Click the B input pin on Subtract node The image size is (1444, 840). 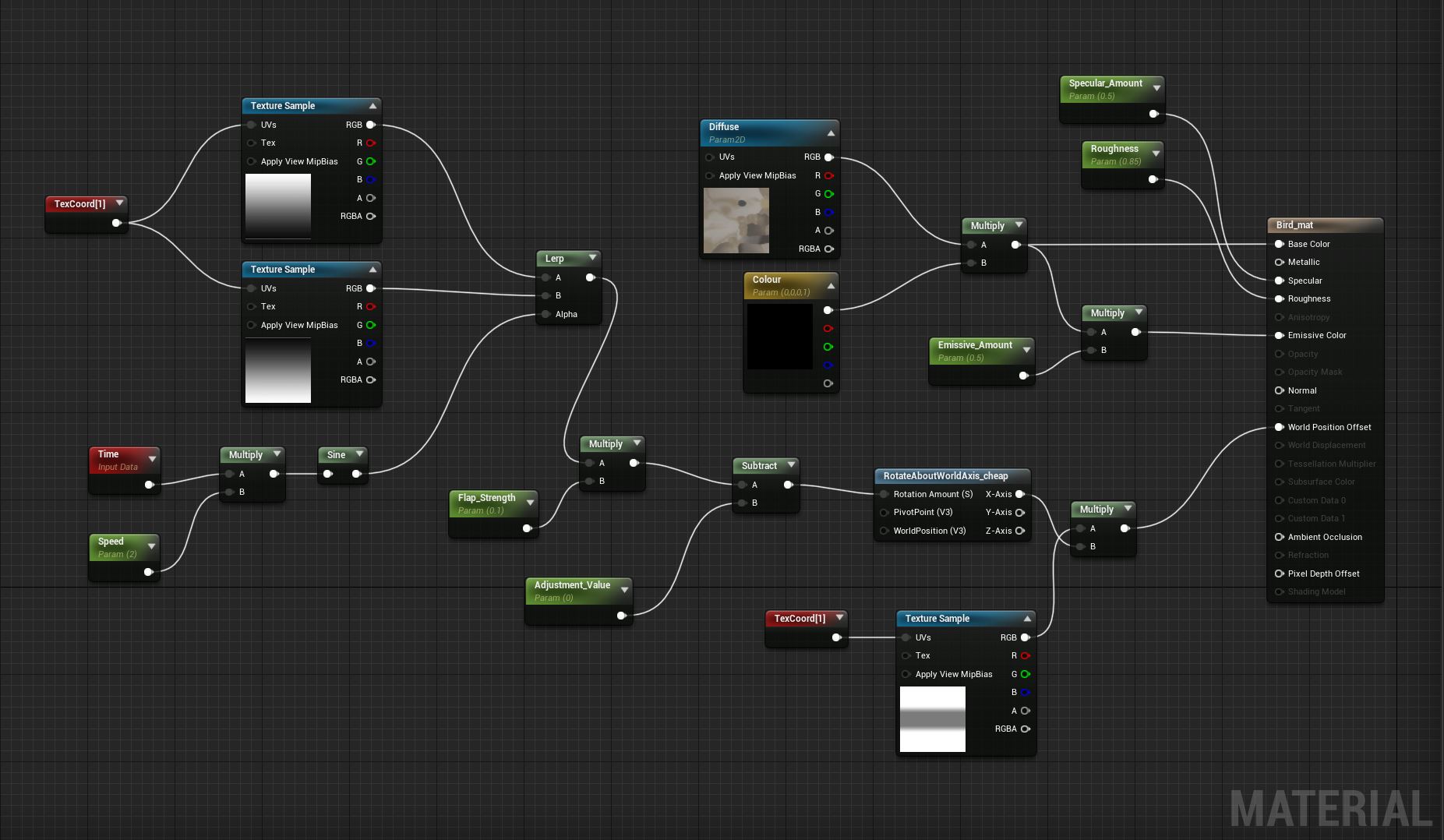coord(742,503)
